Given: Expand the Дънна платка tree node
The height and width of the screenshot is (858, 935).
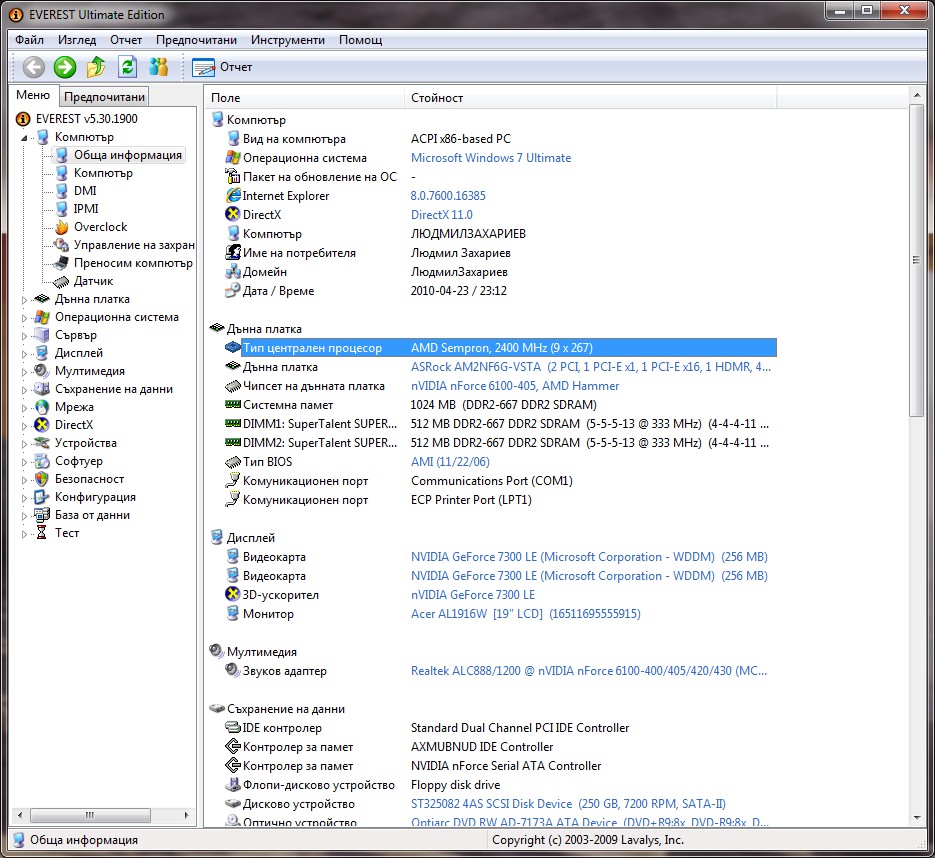Looking at the screenshot, I should click(x=24, y=300).
